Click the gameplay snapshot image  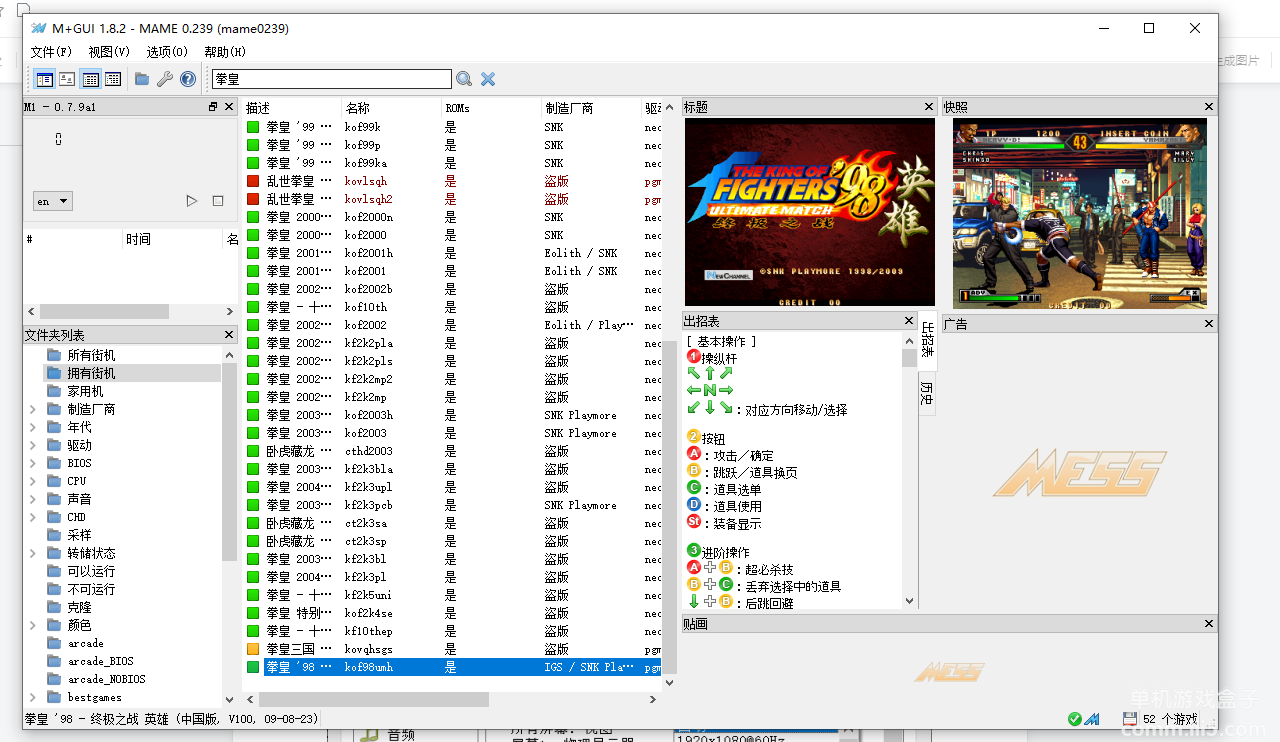pyautogui.click(x=1079, y=212)
